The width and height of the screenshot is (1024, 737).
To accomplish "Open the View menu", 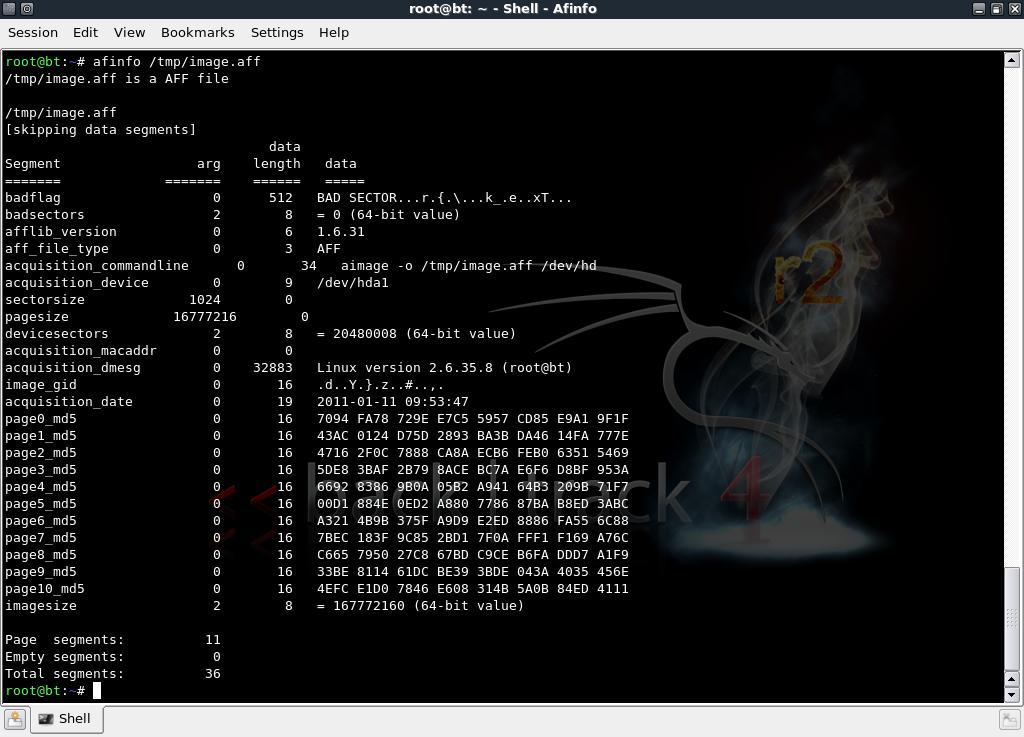I will tap(129, 33).
